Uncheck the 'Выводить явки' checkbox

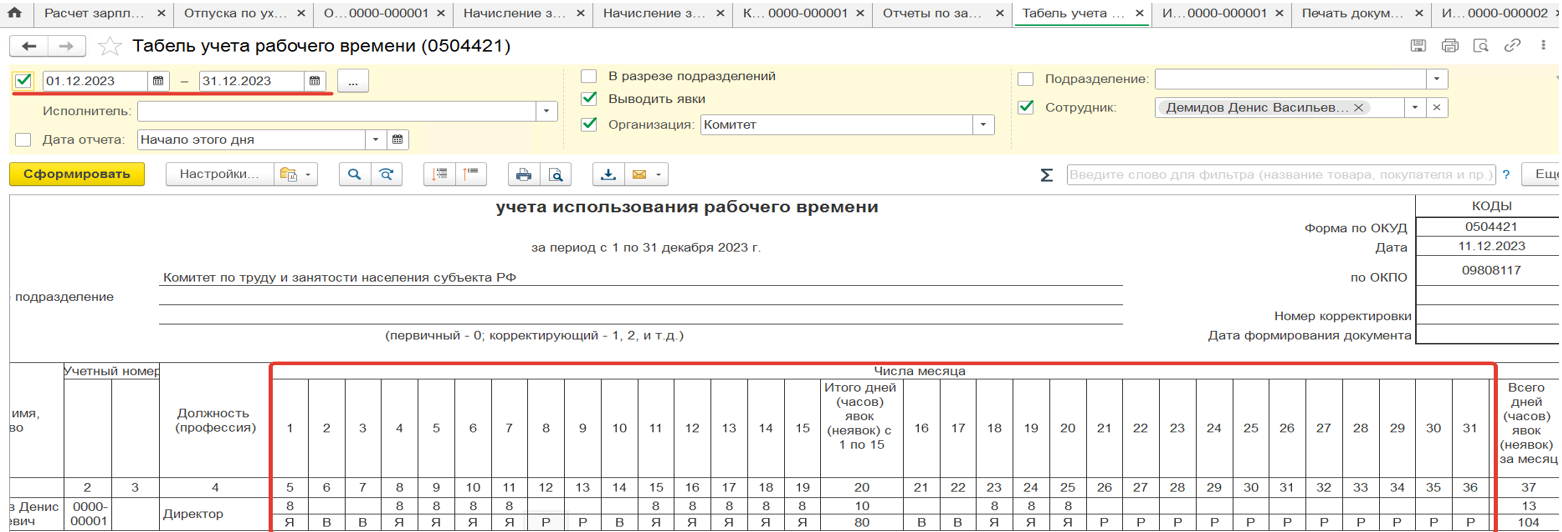[589, 99]
